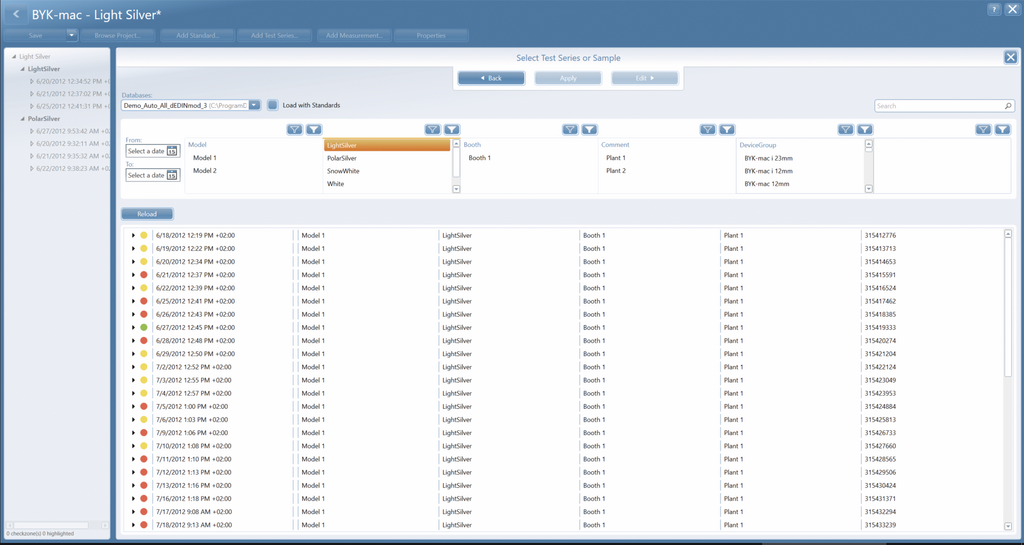Click the filled filter icon above Model column
This screenshot has height=545, width=1024.
(314, 130)
